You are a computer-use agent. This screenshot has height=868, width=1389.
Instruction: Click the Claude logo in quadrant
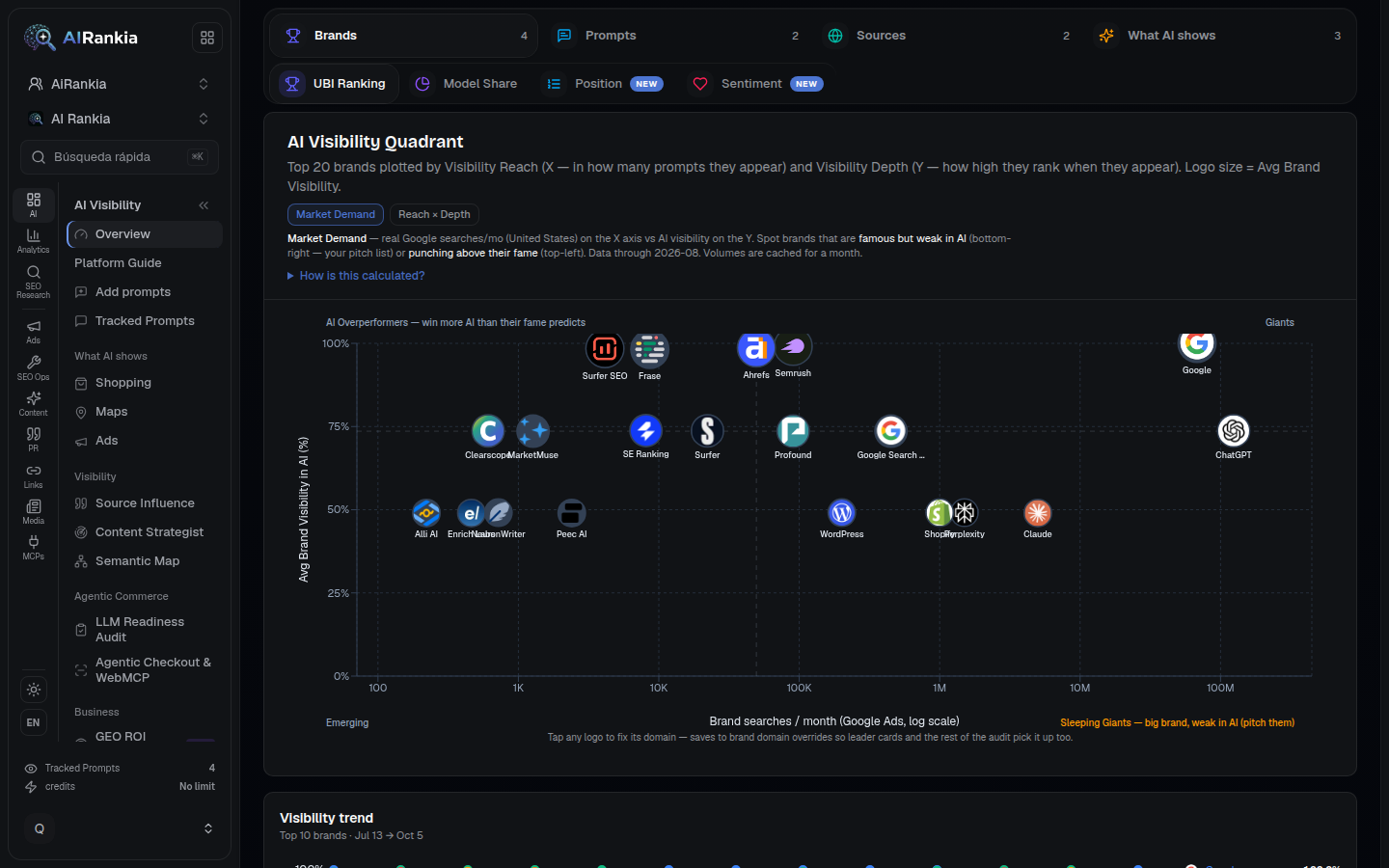point(1038,513)
